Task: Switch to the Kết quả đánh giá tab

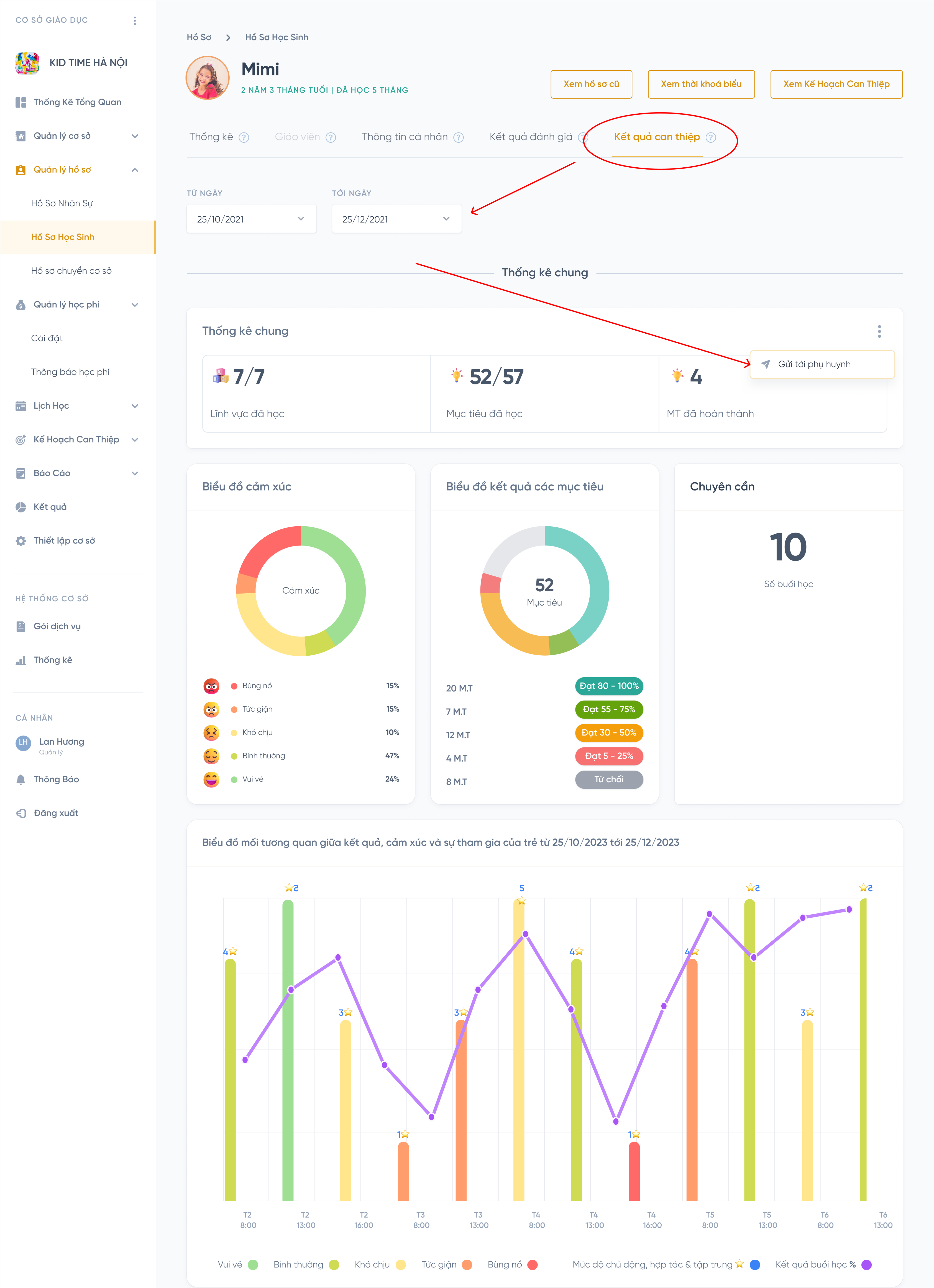Action: coord(530,137)
